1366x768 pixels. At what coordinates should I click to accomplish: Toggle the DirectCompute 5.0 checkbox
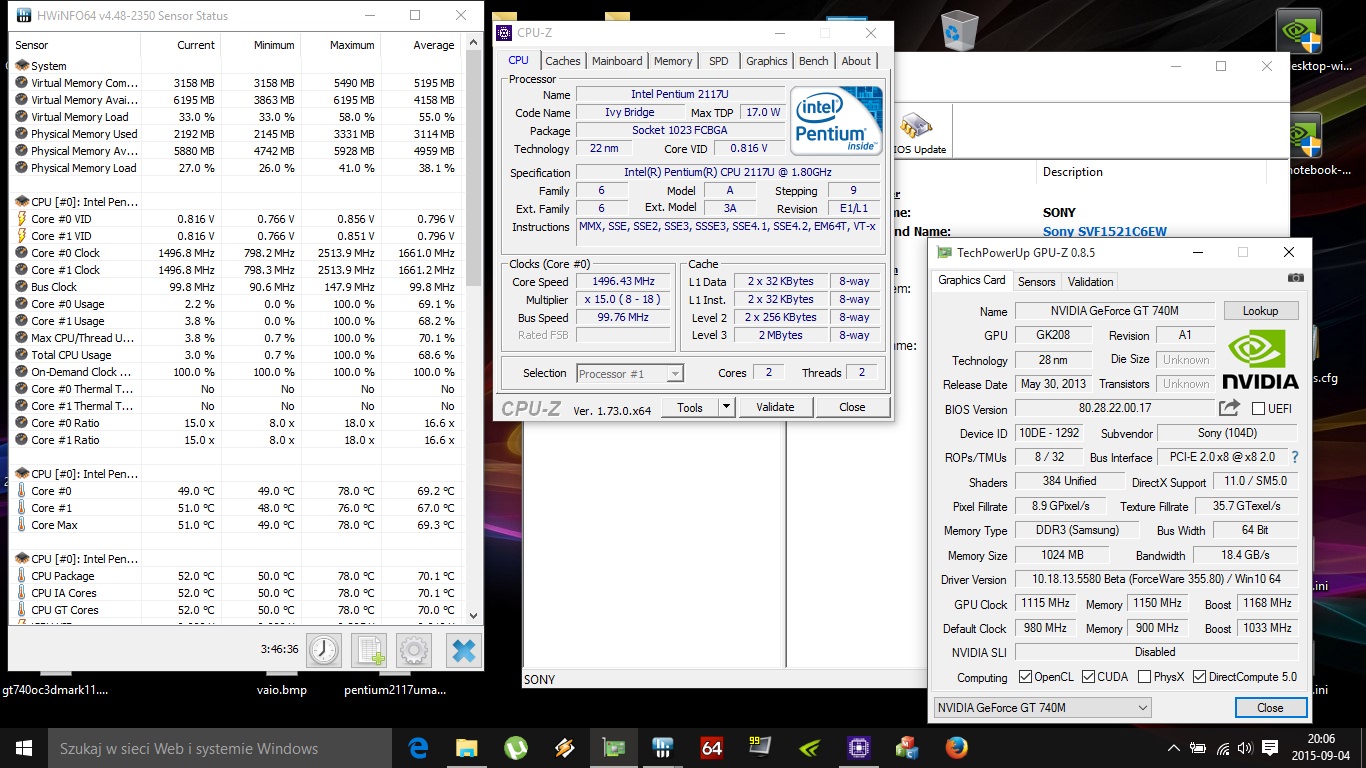[1199, 677]
